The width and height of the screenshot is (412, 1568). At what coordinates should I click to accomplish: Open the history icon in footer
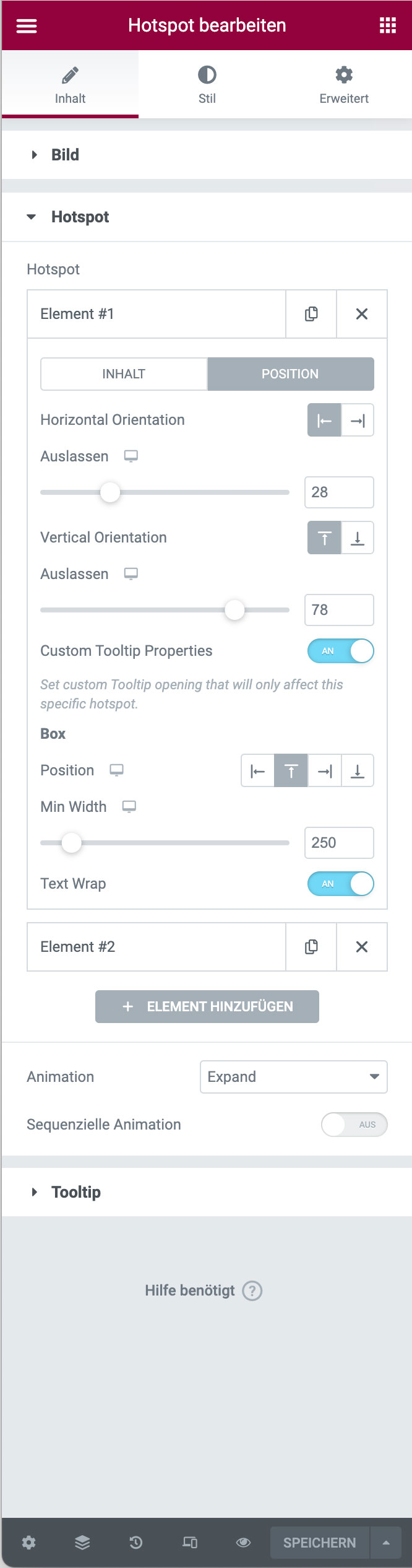click(x=136, y=1542)
